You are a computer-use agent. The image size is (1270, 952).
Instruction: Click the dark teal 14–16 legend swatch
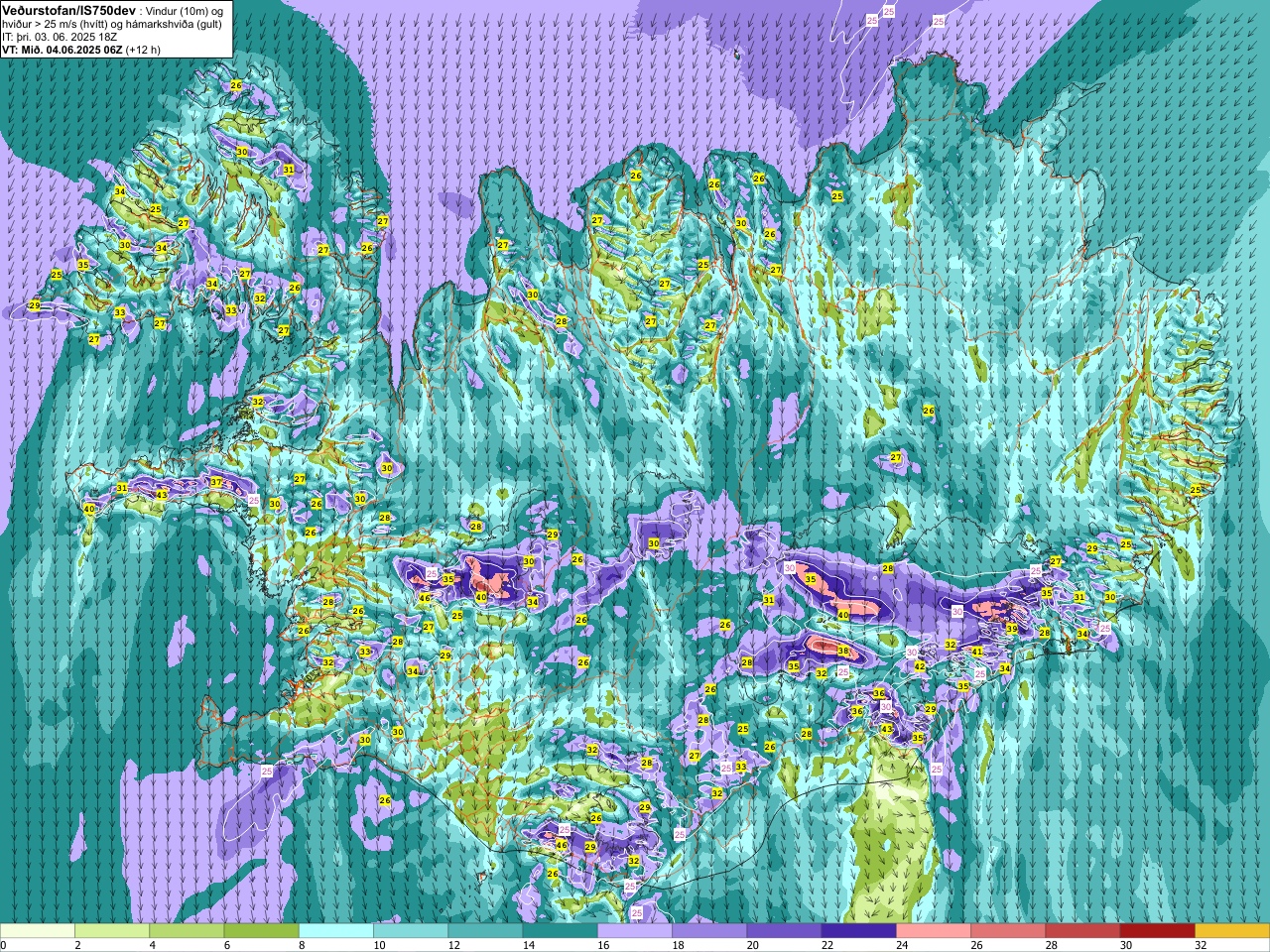click(560, 931)
